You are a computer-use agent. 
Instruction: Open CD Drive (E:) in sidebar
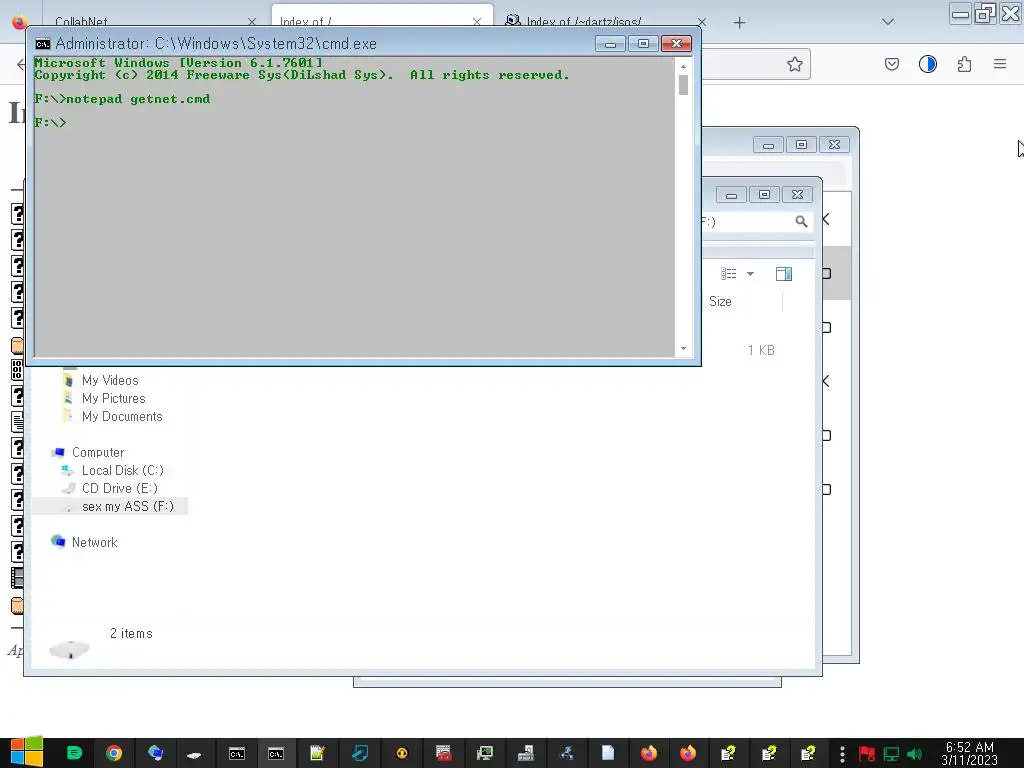pyautogui.click(x=120, y=488)
